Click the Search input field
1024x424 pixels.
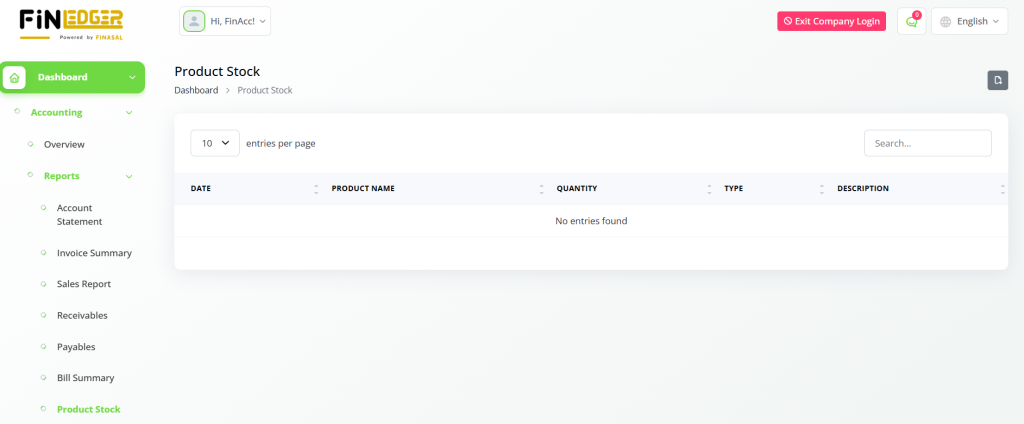point(927,143)
